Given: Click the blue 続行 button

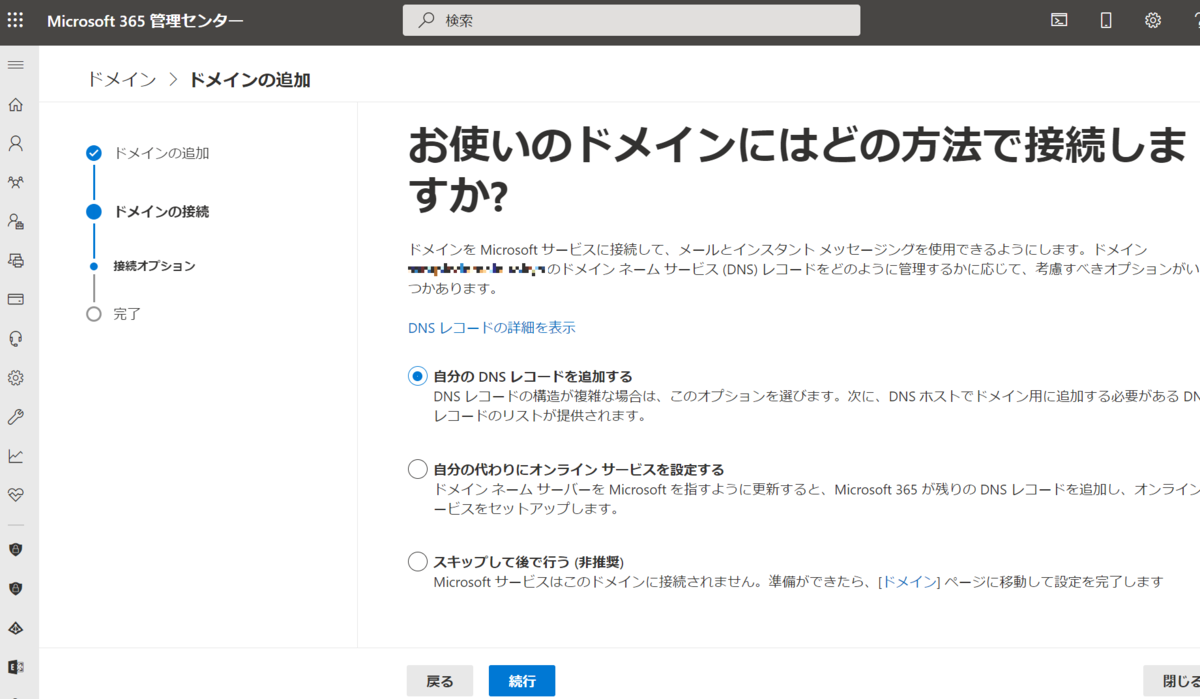Looking at the screenshot, I should (x=522, y=681).
